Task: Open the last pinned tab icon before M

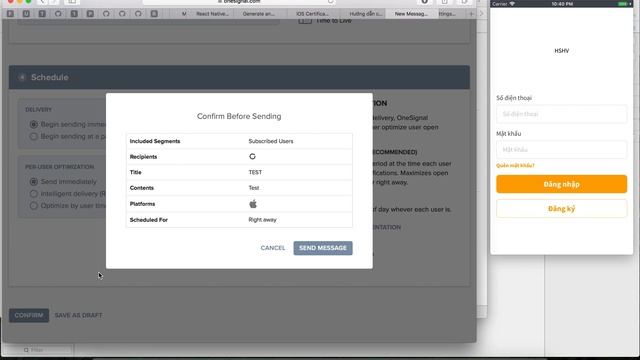Action: pyautogui.click(x=154, y=13)
